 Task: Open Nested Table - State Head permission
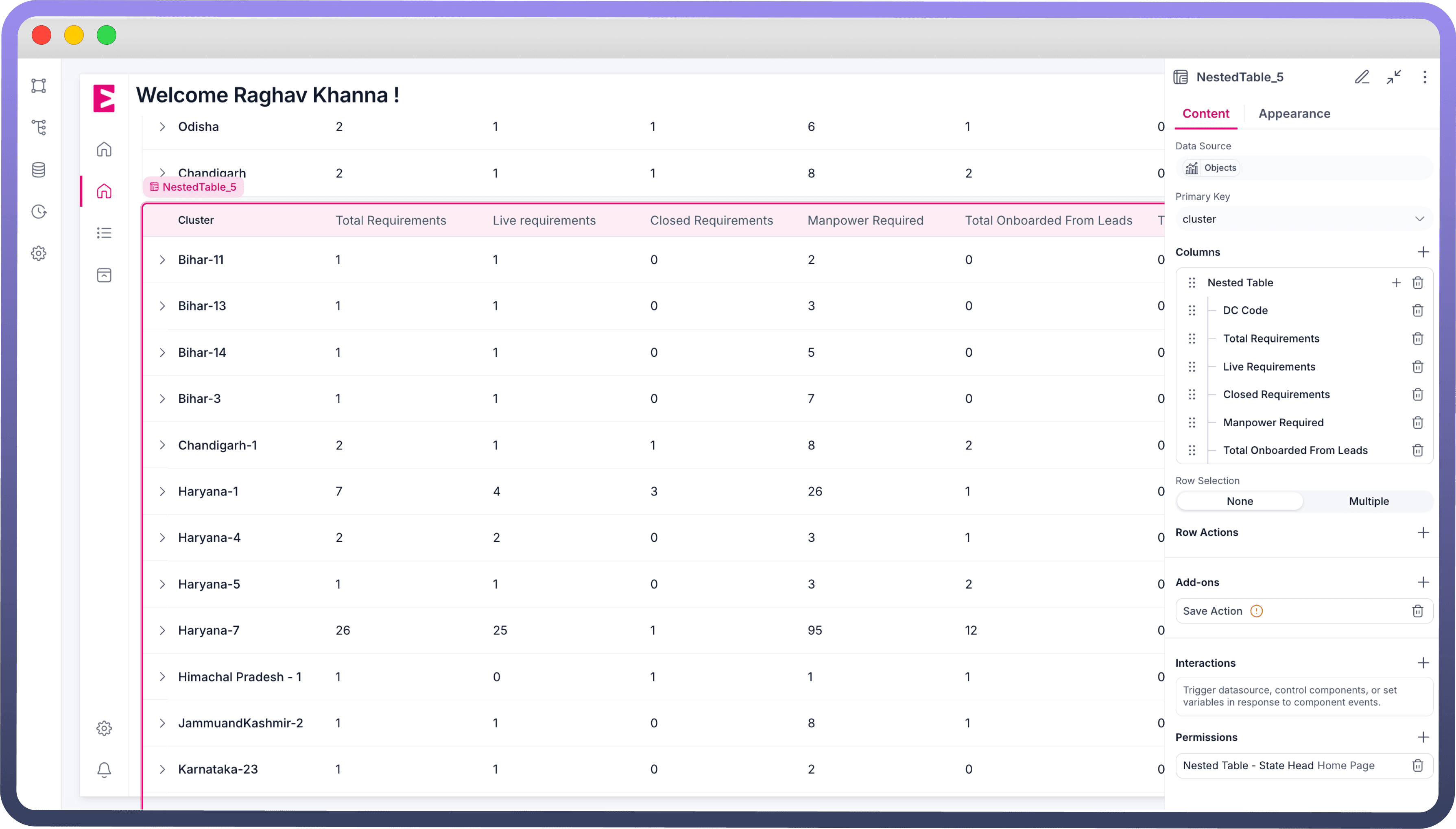(x=1278, y=765)
